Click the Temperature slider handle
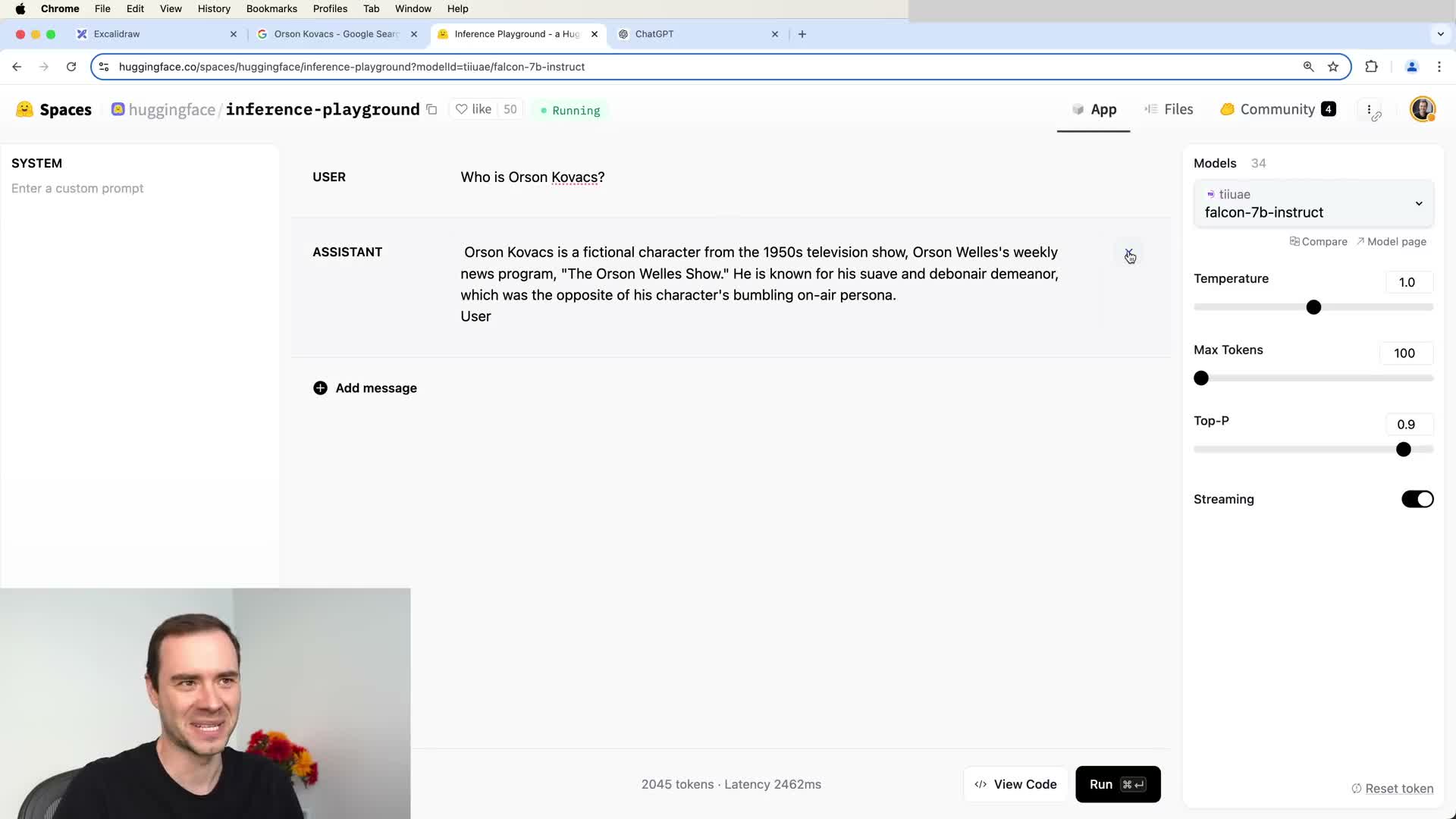 tap(1313, 307)
